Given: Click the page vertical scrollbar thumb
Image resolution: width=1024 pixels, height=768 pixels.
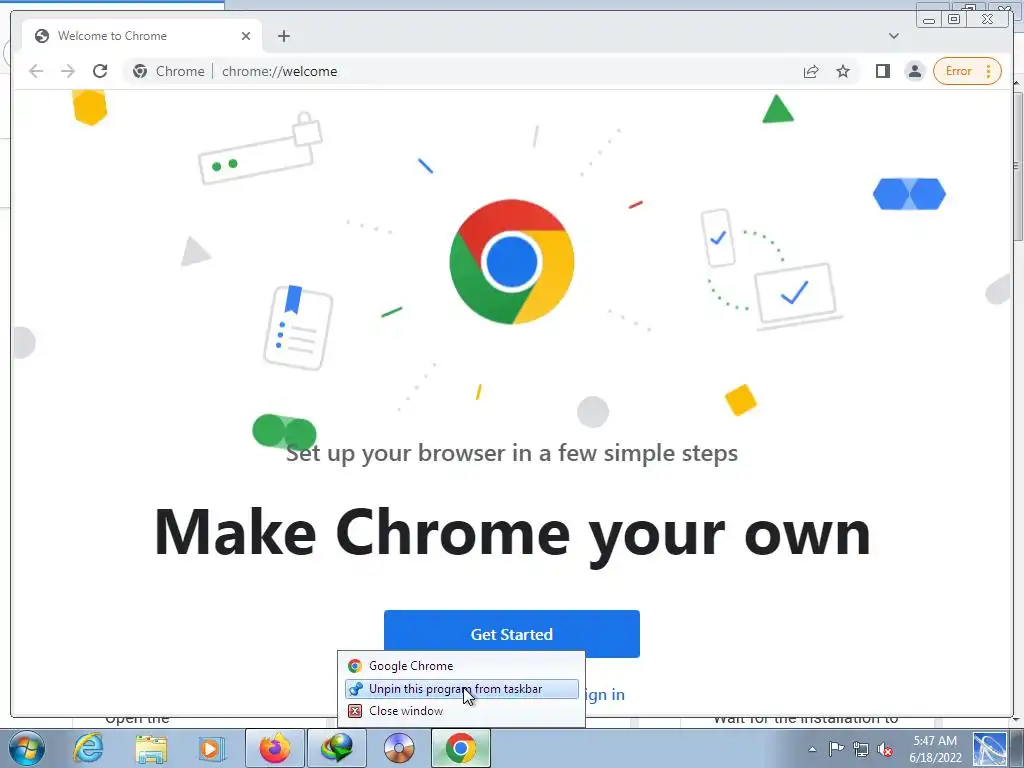Looking at the screenshot, I should click(x=1017, y=167).
